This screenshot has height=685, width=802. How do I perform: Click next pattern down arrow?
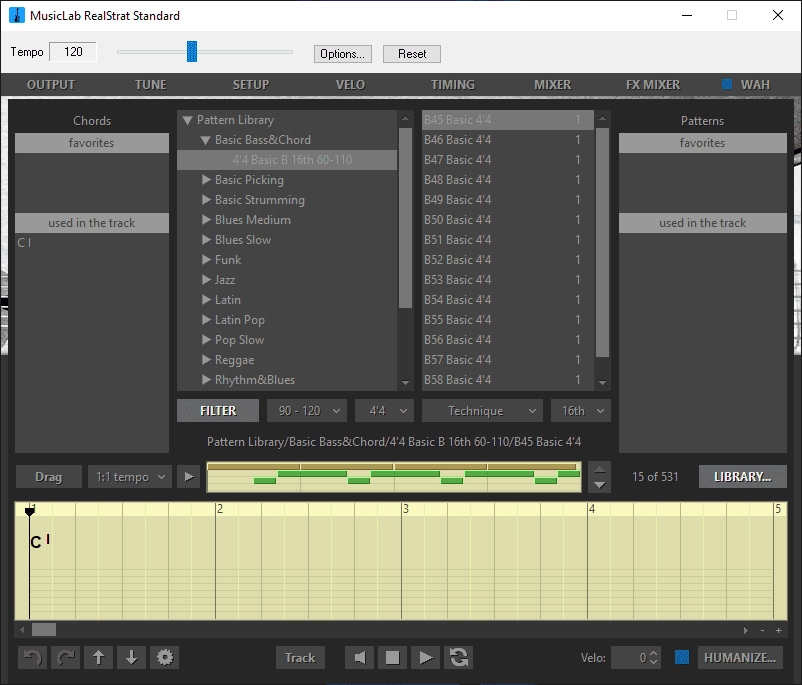(x=599, y=485)
